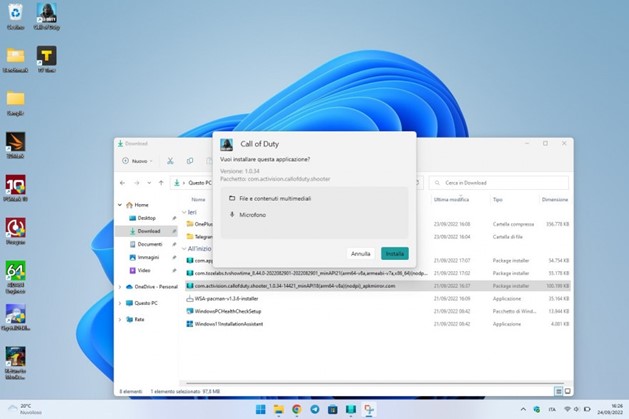Open the Nuovo menu in File Explorer
Image resolution: width=629 pixels, height=419 pixels.
137,161
